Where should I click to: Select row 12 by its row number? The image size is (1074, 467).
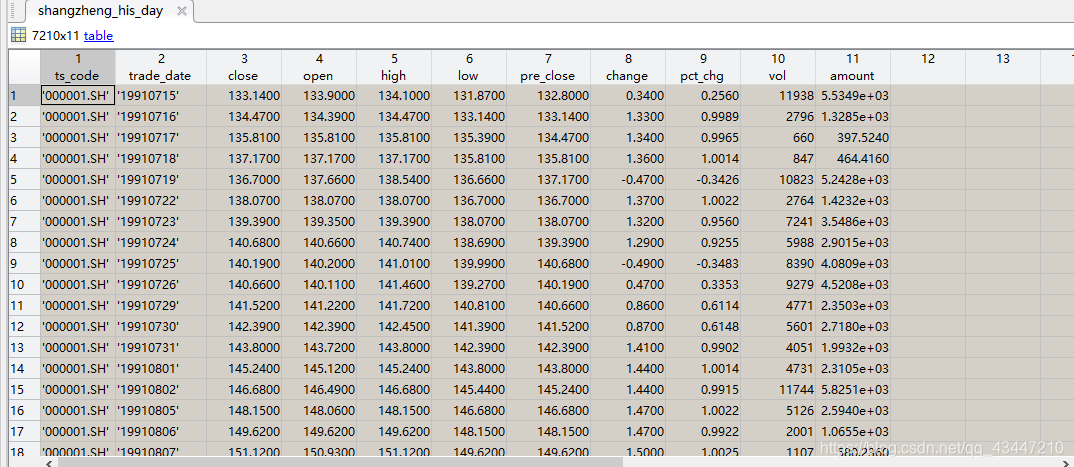click(x=19, y=327)
